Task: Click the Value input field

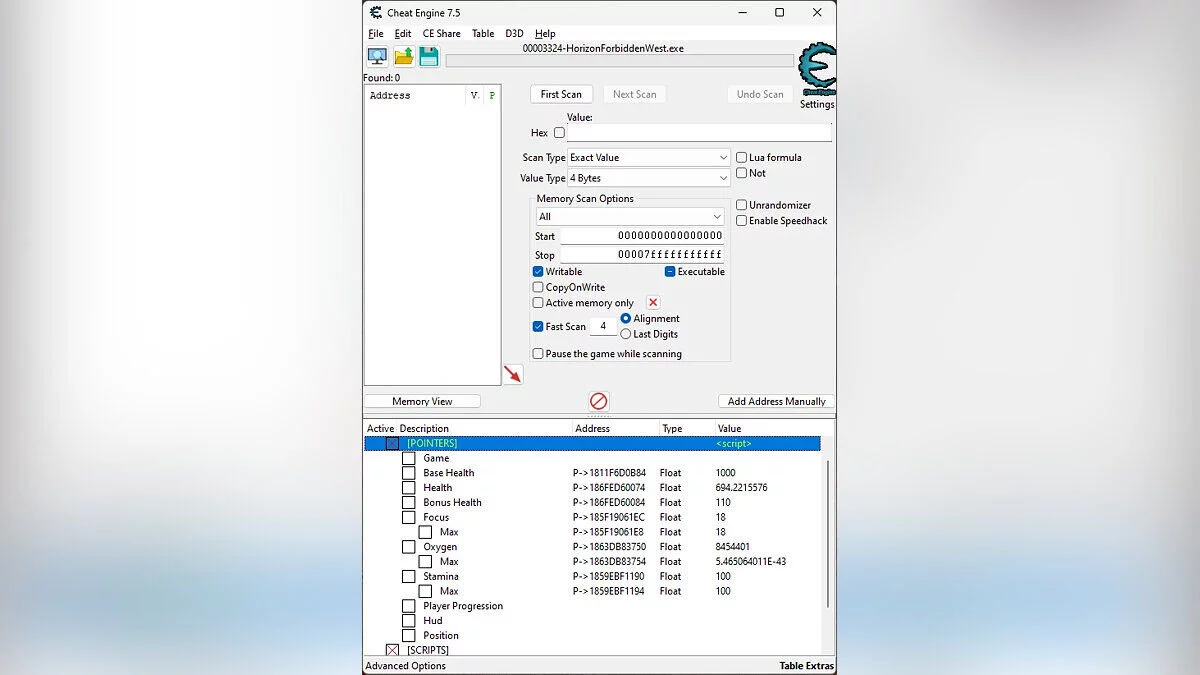Action: (698, 133)
